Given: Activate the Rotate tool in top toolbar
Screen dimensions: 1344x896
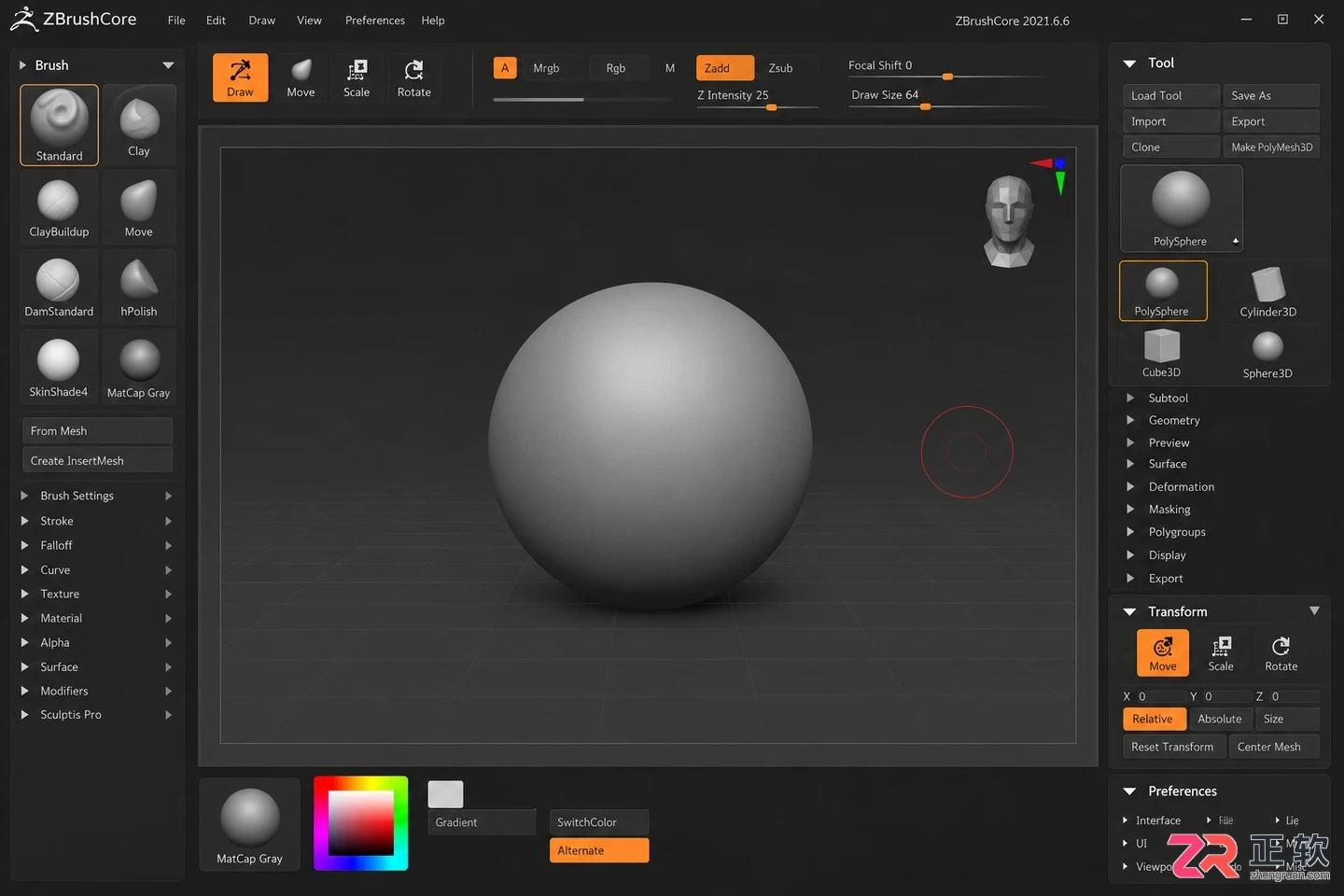Looking at the screenshot, I should [x=413, y=77].
